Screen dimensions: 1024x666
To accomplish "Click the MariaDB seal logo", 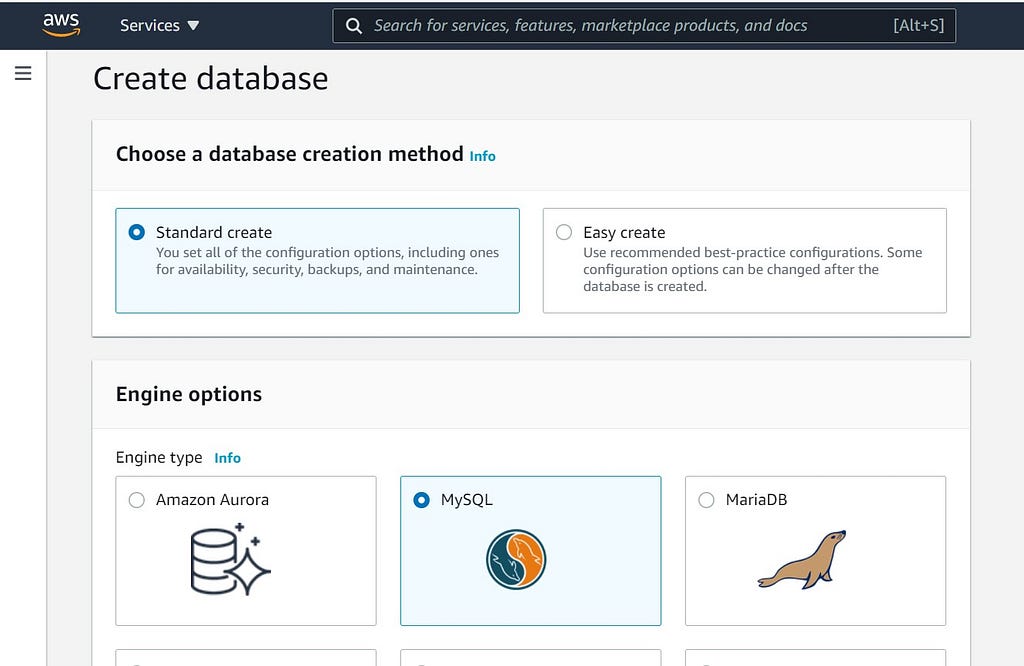I will coord(802,560).
